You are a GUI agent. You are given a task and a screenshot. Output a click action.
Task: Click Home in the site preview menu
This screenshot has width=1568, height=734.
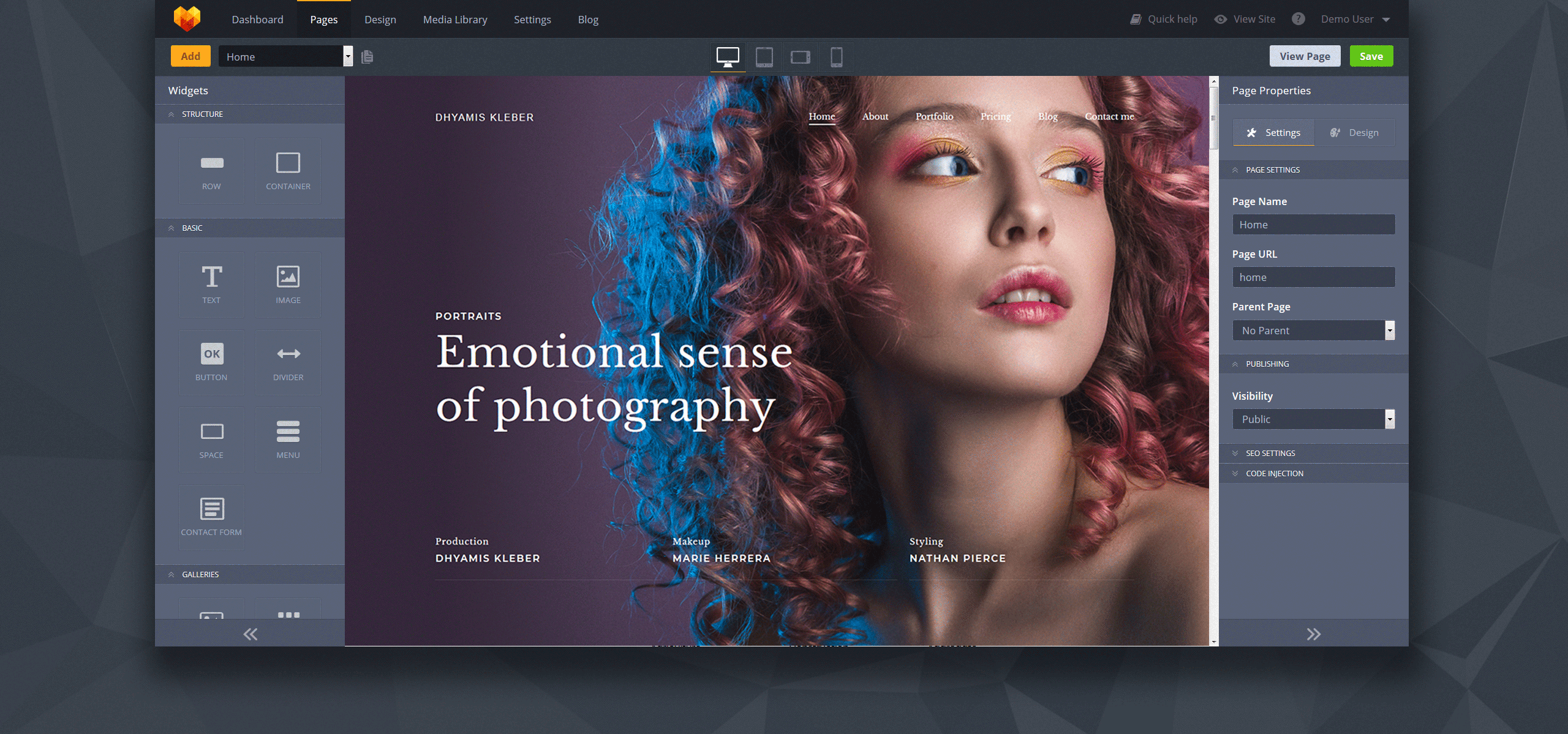tap(821, 116)
